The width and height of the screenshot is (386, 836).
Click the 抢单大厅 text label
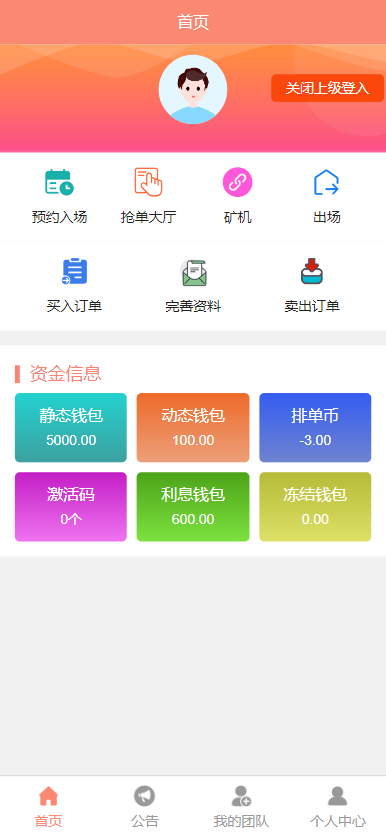tap(148, 218)
